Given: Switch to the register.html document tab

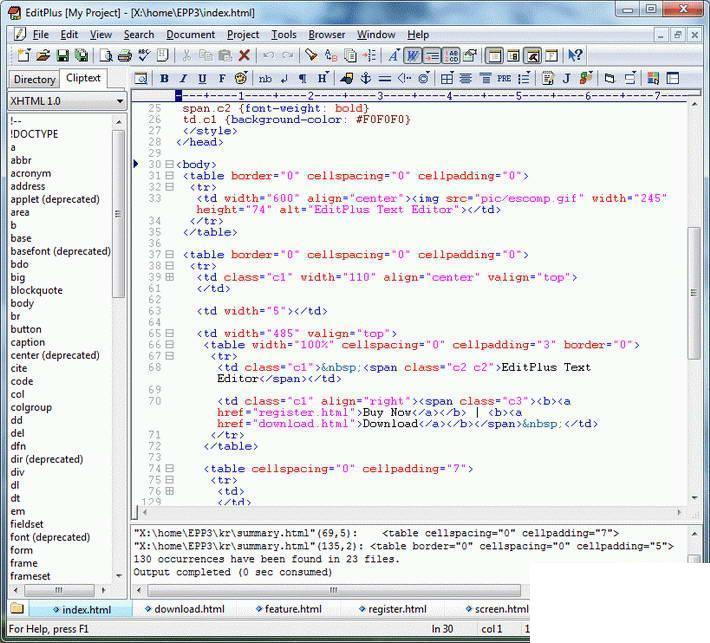Looking at the screenshot, I should point(393,609).
